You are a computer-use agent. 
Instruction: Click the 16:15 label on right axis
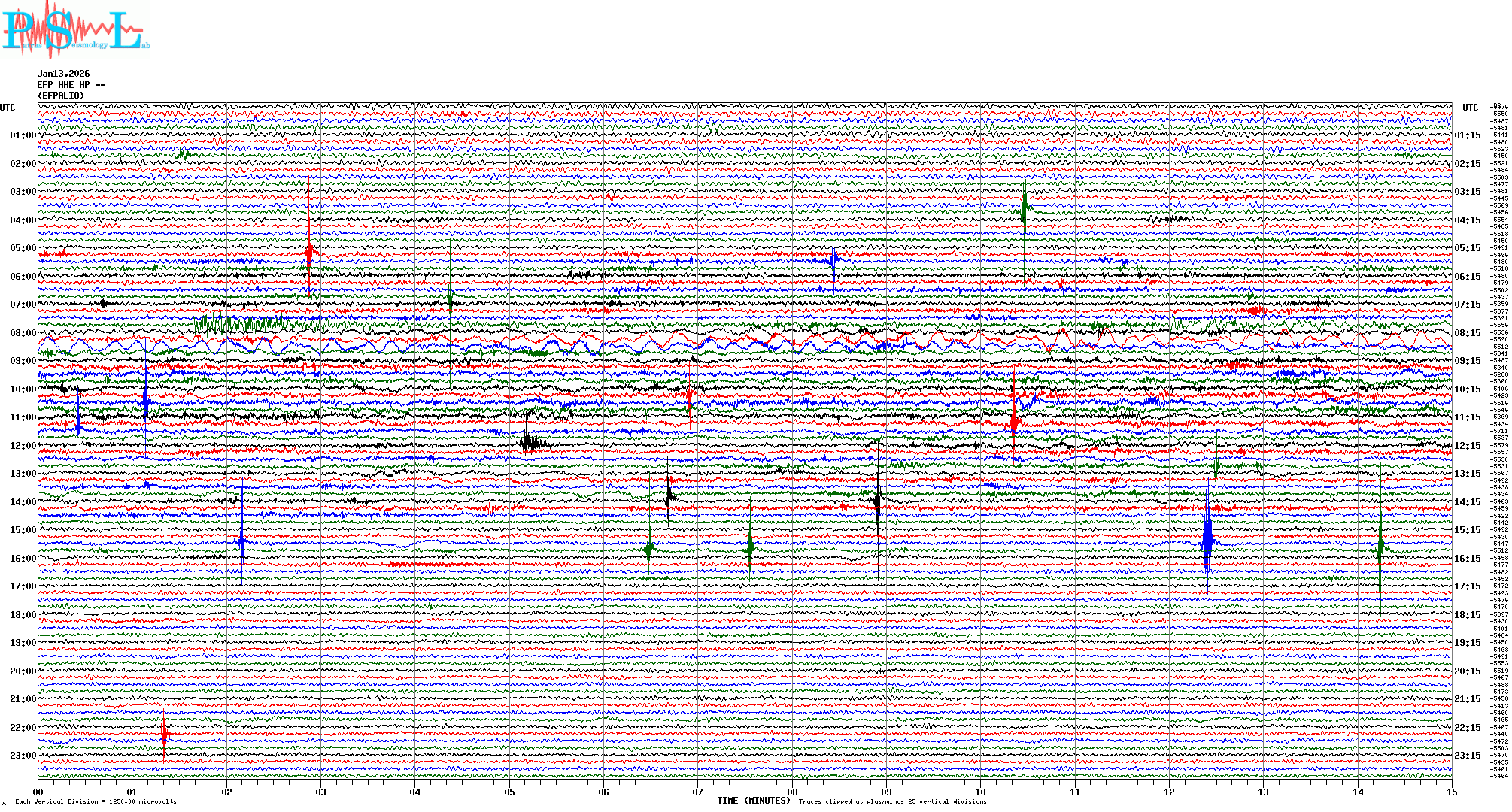coord(1467,559)
